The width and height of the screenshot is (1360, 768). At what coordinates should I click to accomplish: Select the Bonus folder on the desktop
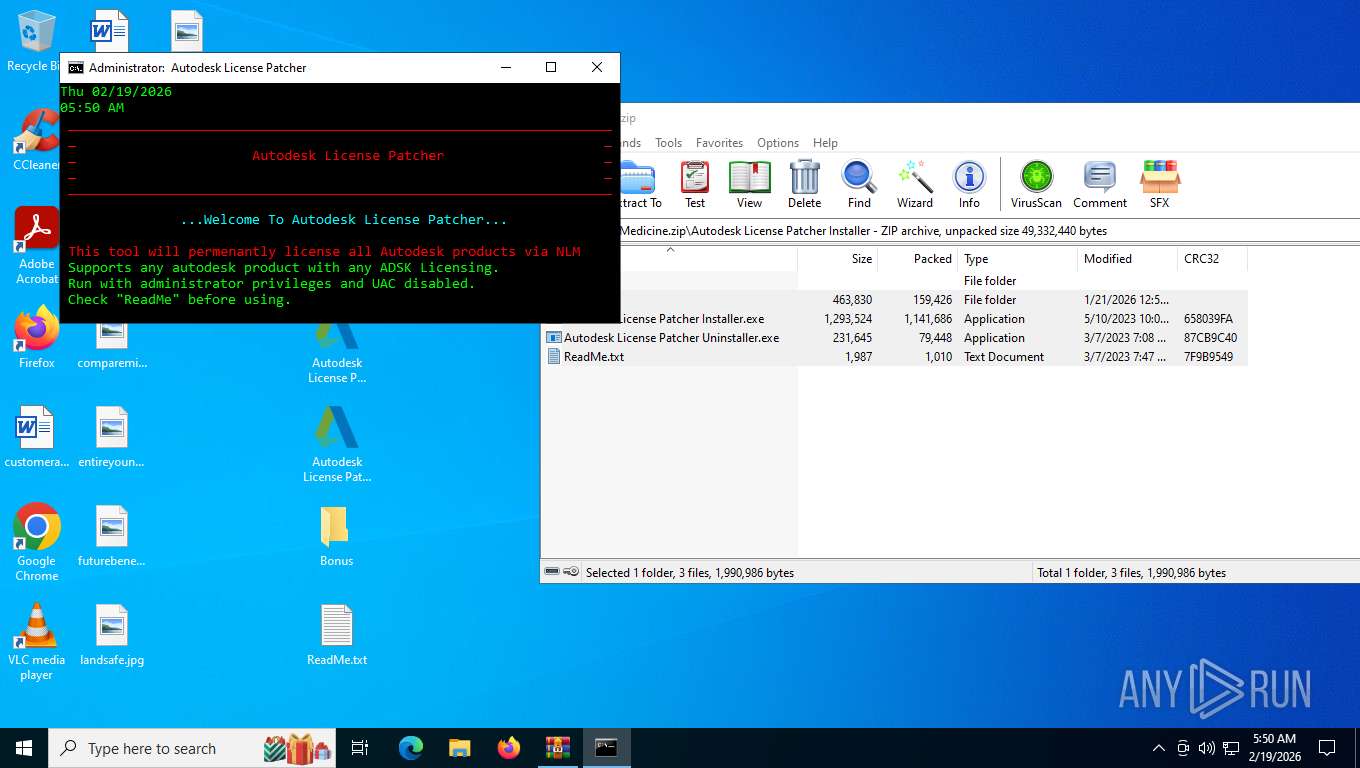(x=336, y=535)
